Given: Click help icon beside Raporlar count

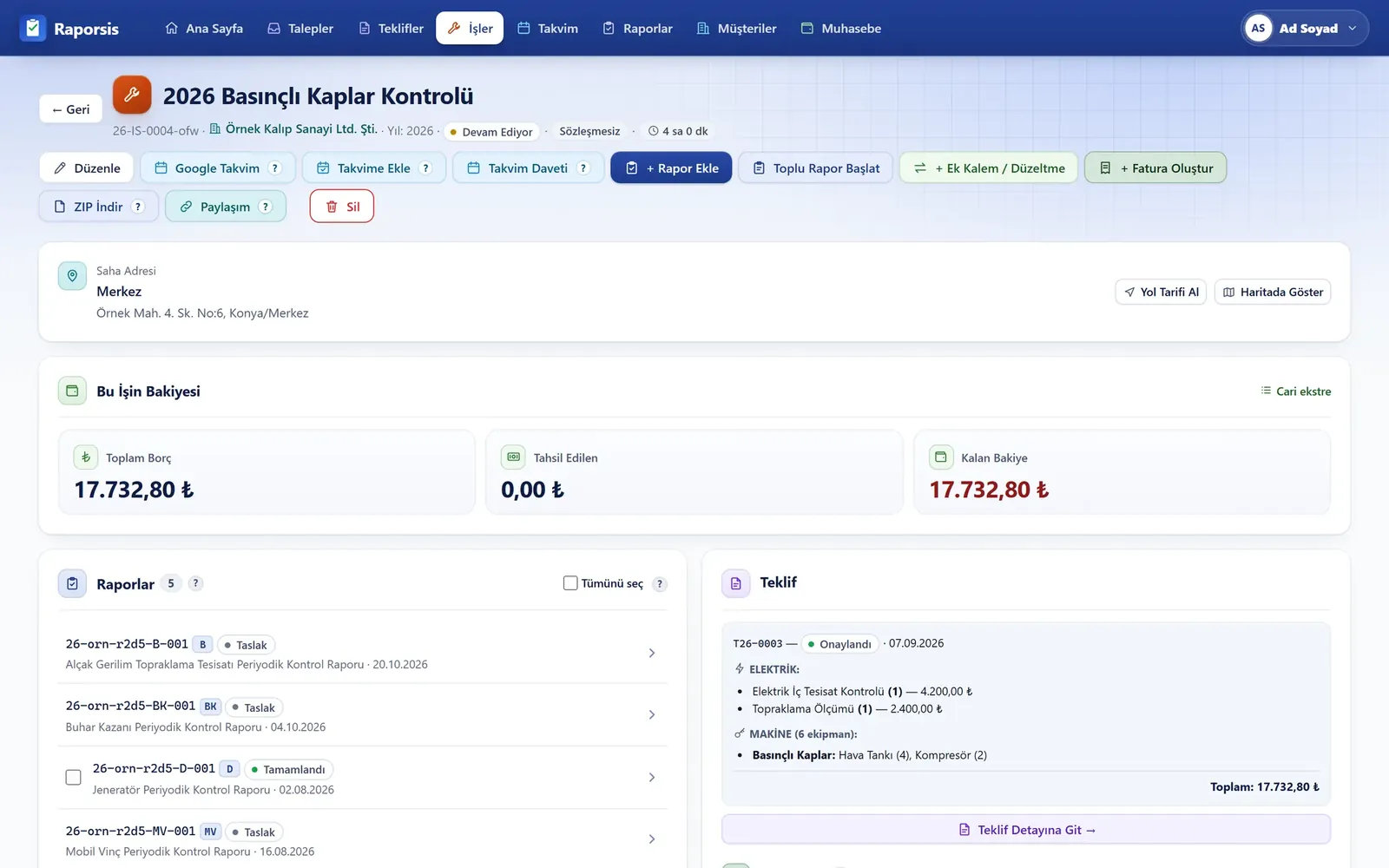Looking at the screenshot, I should 195,583.
